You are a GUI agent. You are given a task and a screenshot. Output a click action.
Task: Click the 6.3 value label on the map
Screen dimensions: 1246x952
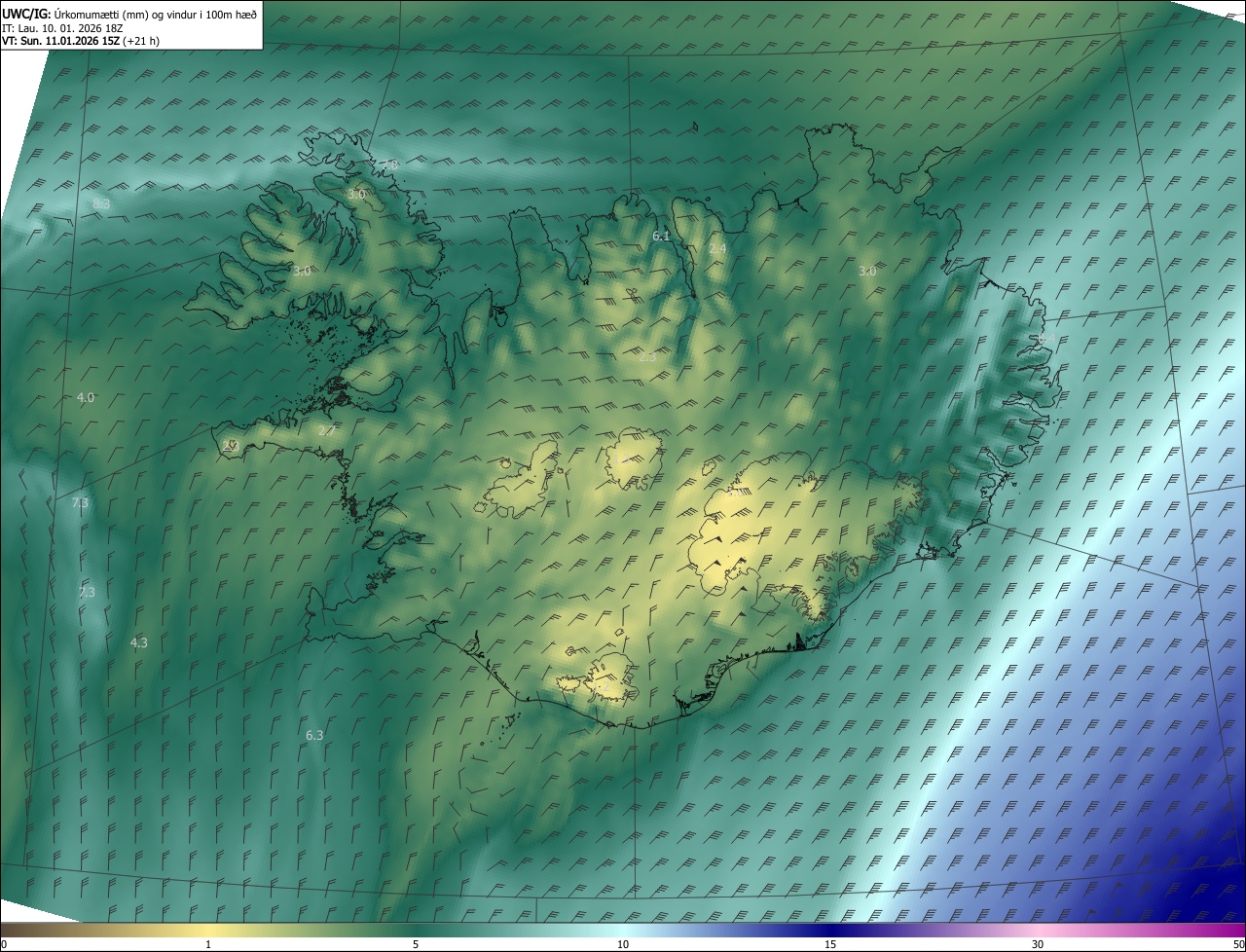[314, 735]
